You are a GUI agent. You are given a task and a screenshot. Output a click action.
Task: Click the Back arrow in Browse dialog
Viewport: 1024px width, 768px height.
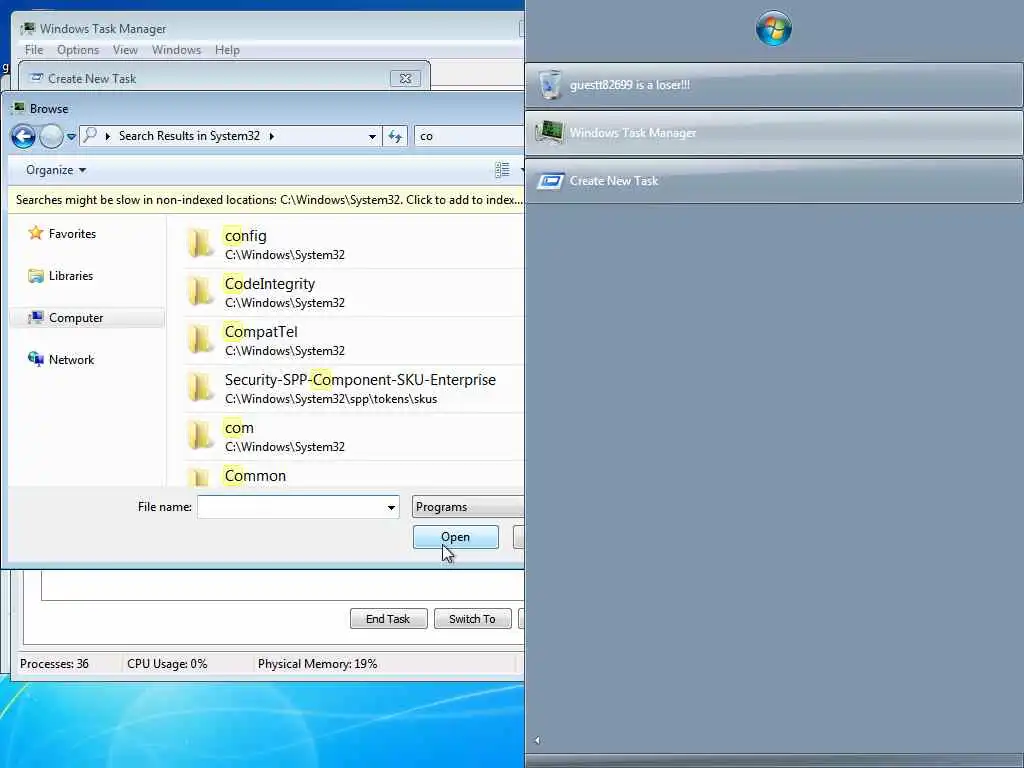point(24,136)
